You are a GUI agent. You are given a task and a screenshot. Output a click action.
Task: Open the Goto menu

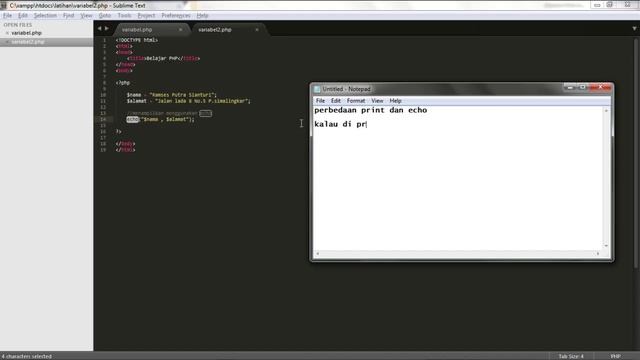[x=105, y=16]
